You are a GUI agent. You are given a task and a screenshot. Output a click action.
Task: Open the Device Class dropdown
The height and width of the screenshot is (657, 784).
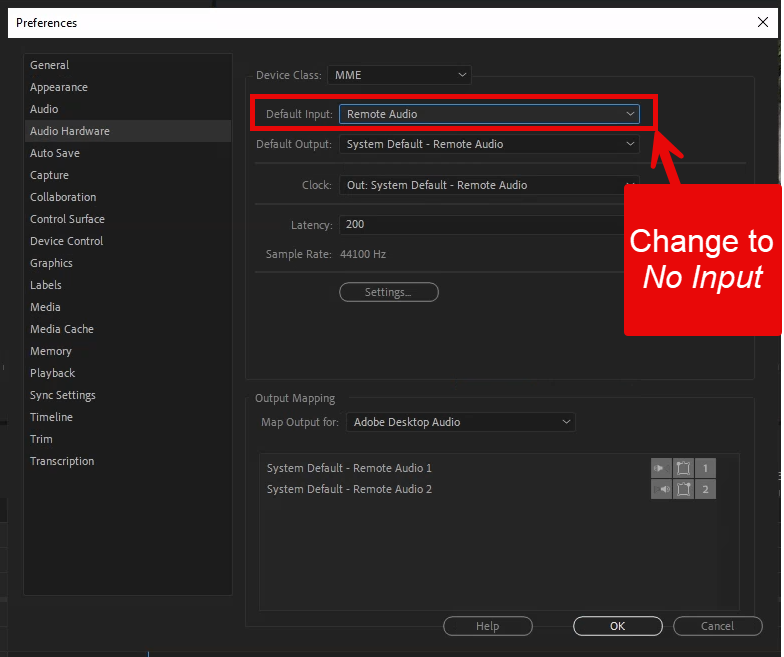398,75
